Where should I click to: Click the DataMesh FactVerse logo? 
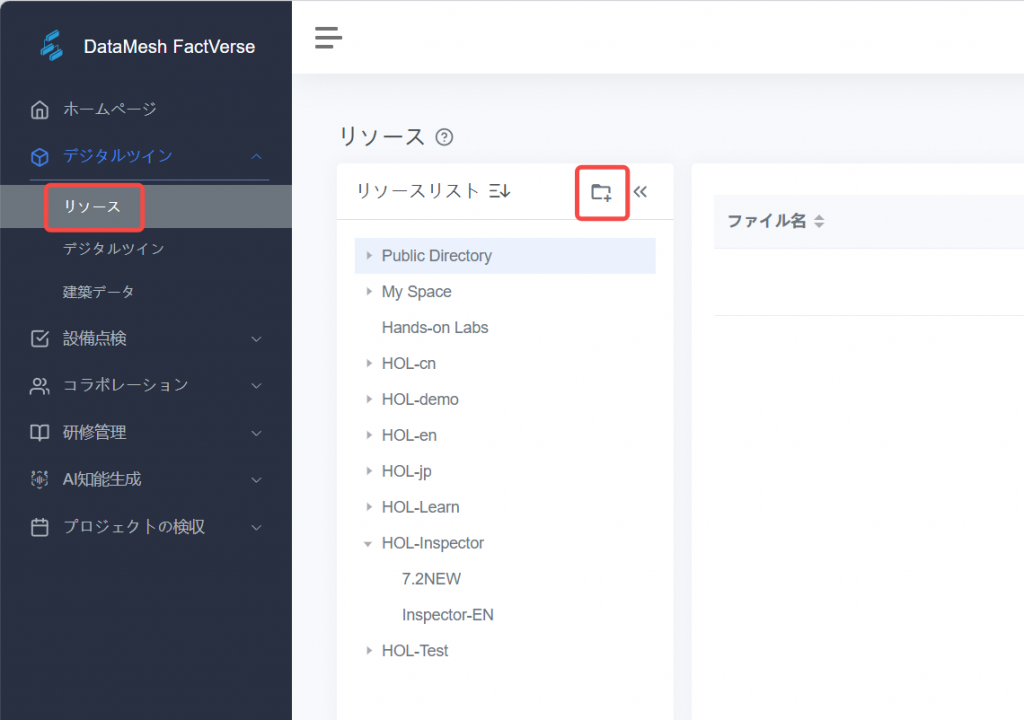(52, 46)
